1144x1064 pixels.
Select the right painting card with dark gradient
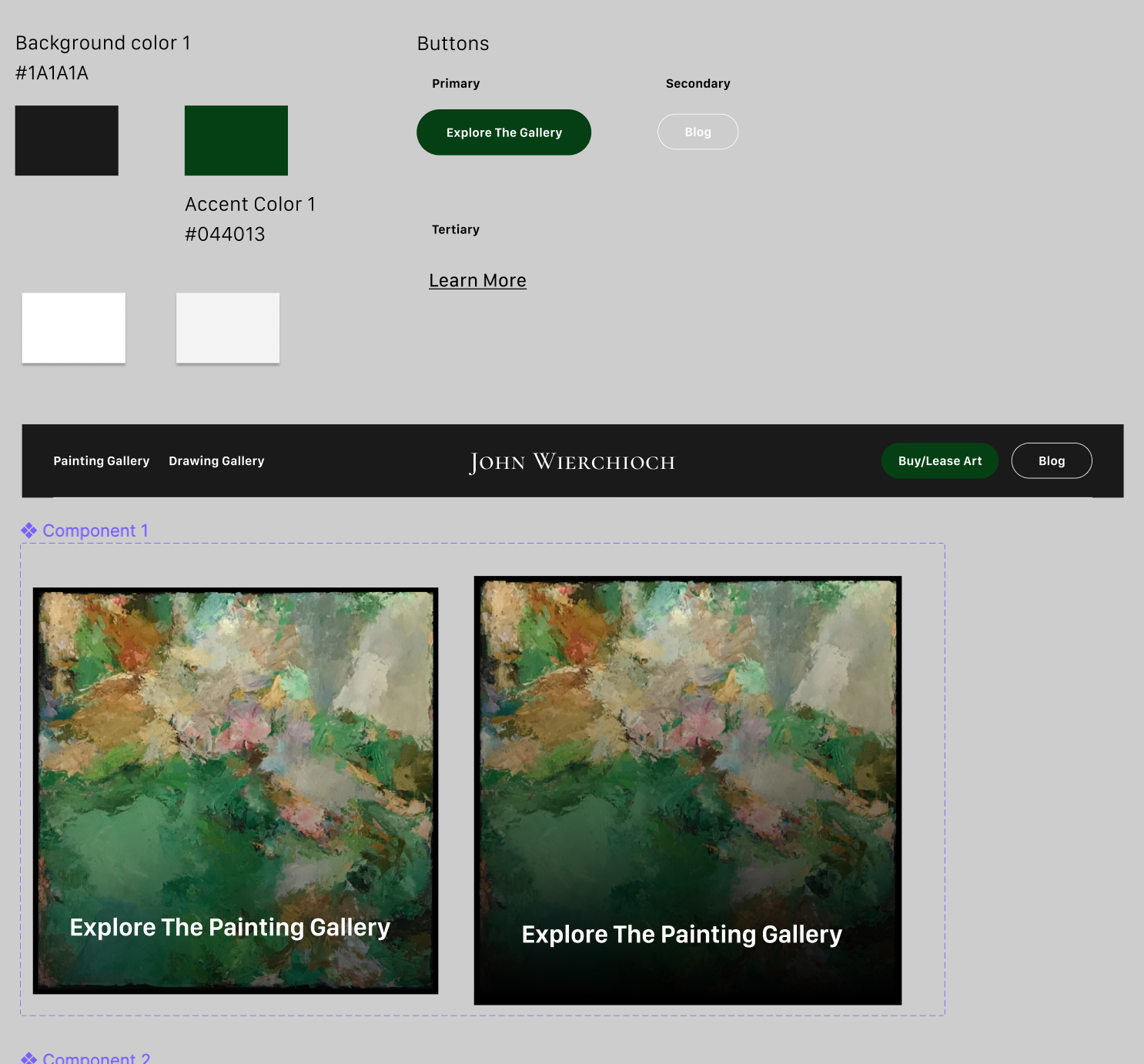point(687,790)
